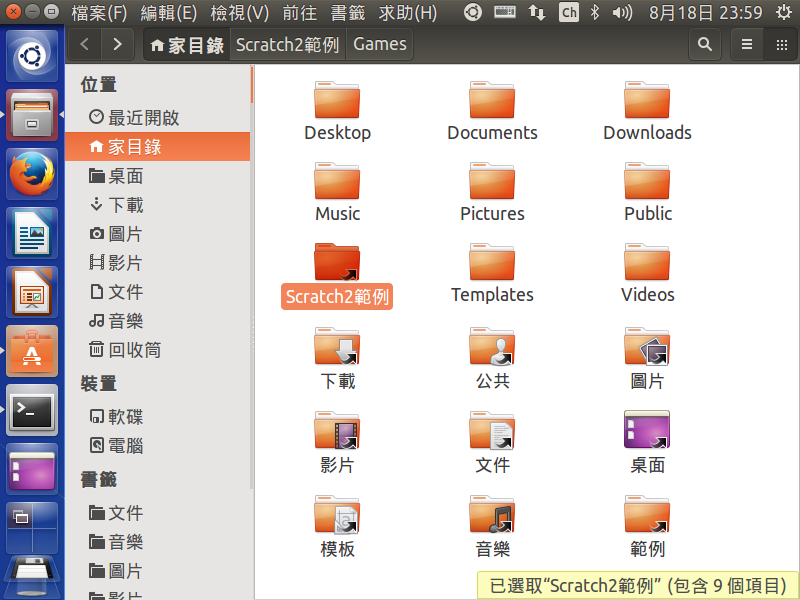This screenshot has width=800, height=600.
Task: Select 圖片 under 位置 in sidebar
Action: (158, 234)
